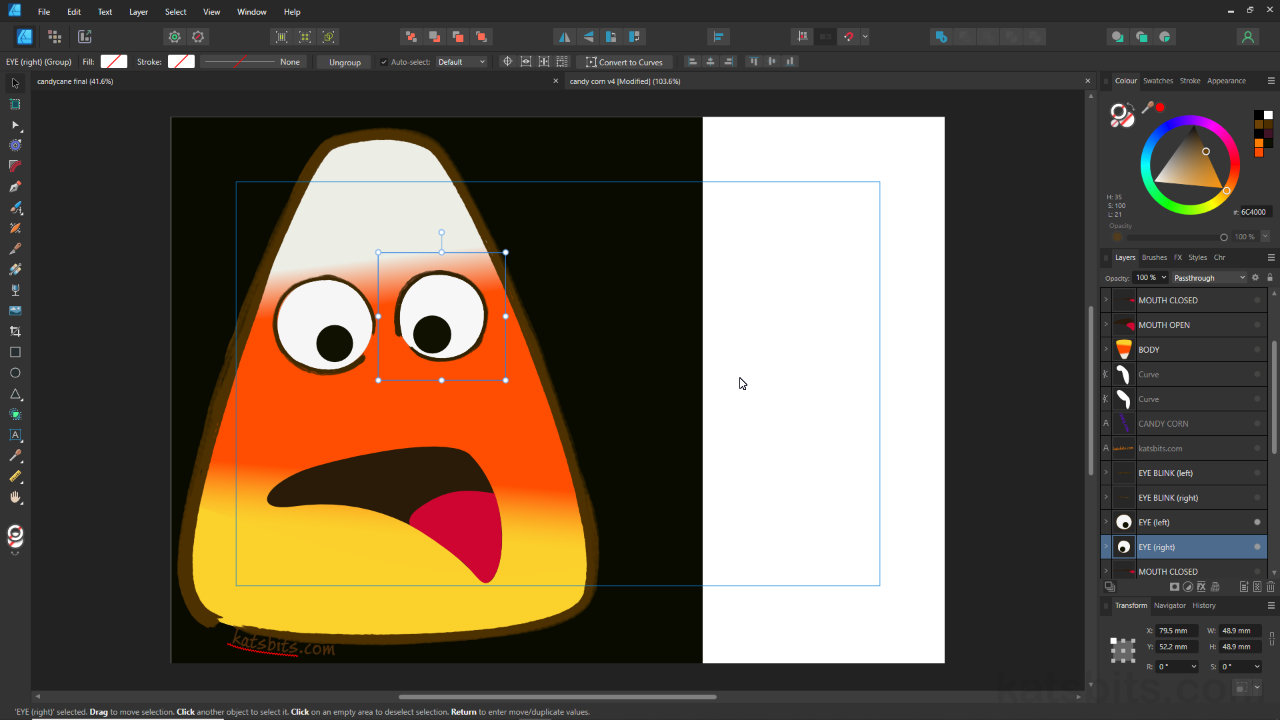Delete layer using trash icon

pyautogui.click(x=1271, y=587)
